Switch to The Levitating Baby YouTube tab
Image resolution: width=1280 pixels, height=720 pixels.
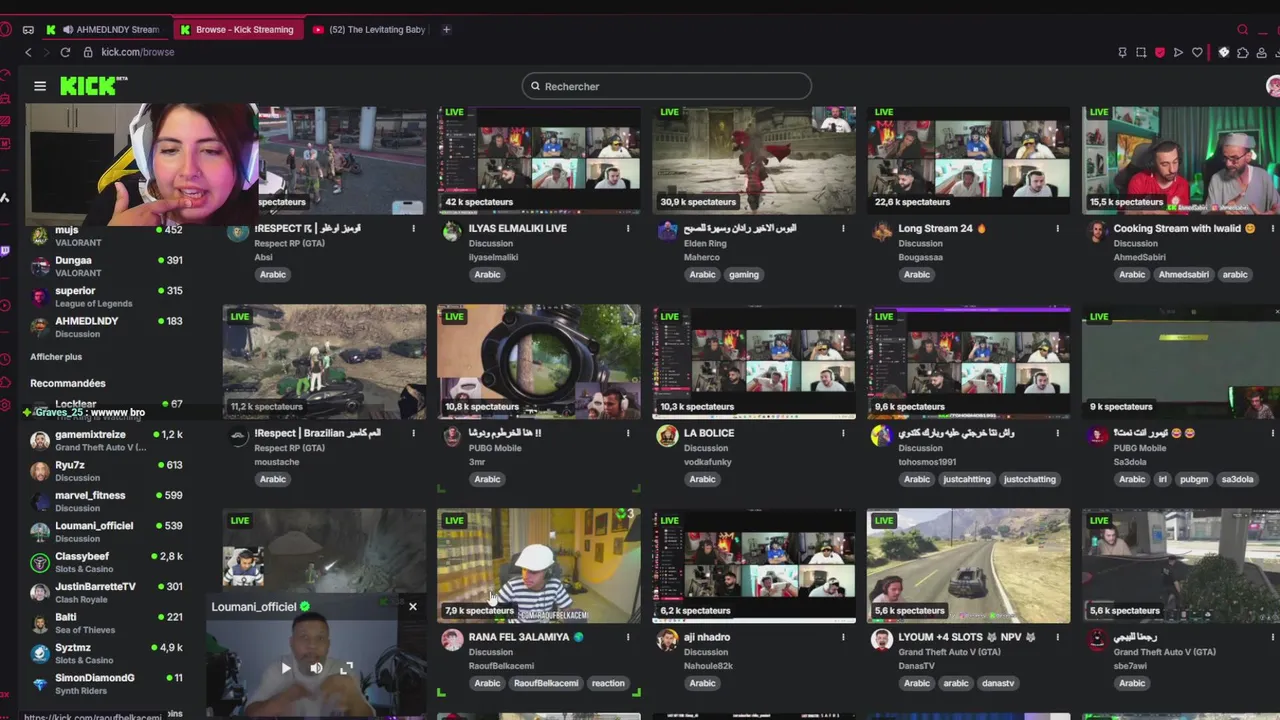tap(370, 29)
